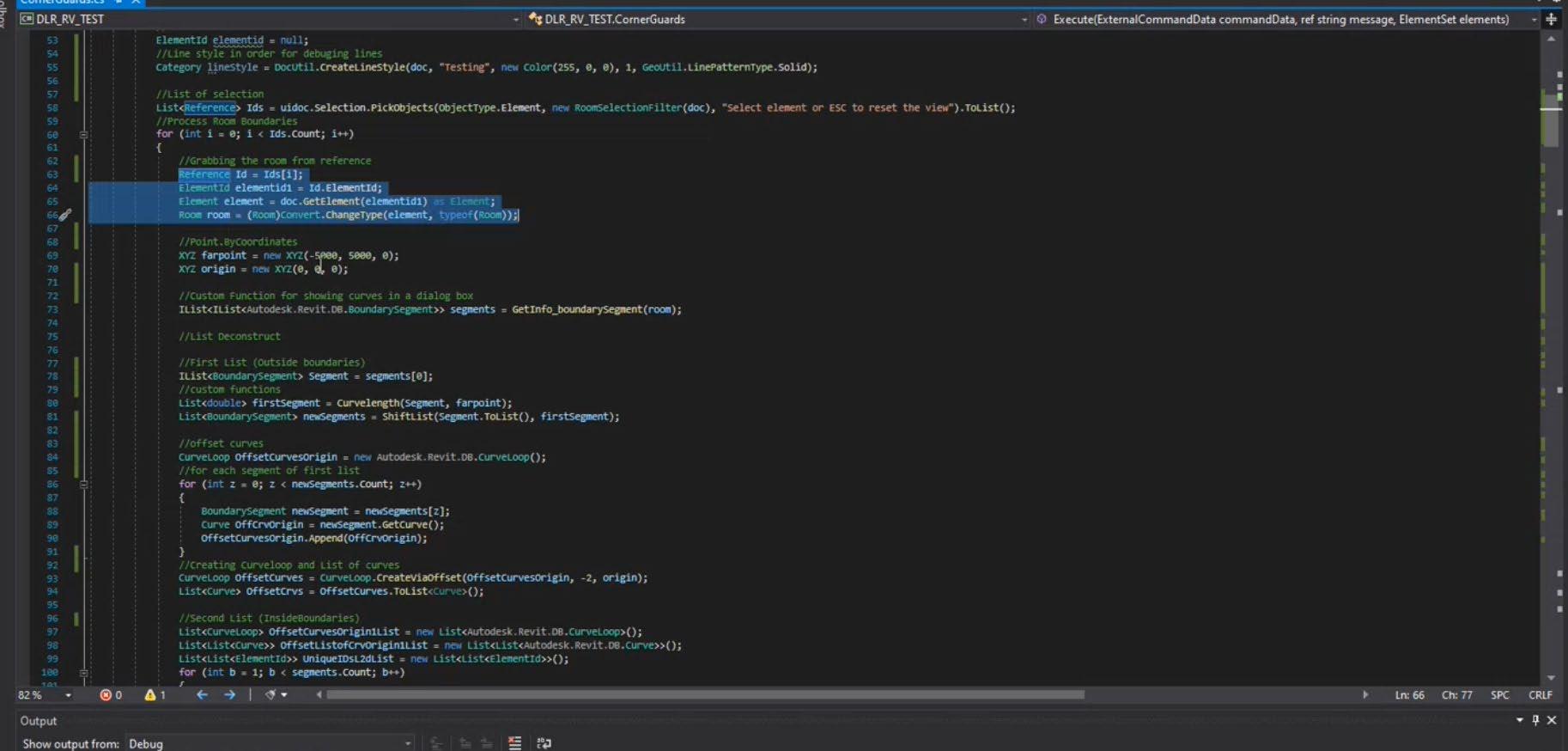Open the code cleanup broom icon
This screenshot has height=751, width=1568.
[x=270, y=695]
